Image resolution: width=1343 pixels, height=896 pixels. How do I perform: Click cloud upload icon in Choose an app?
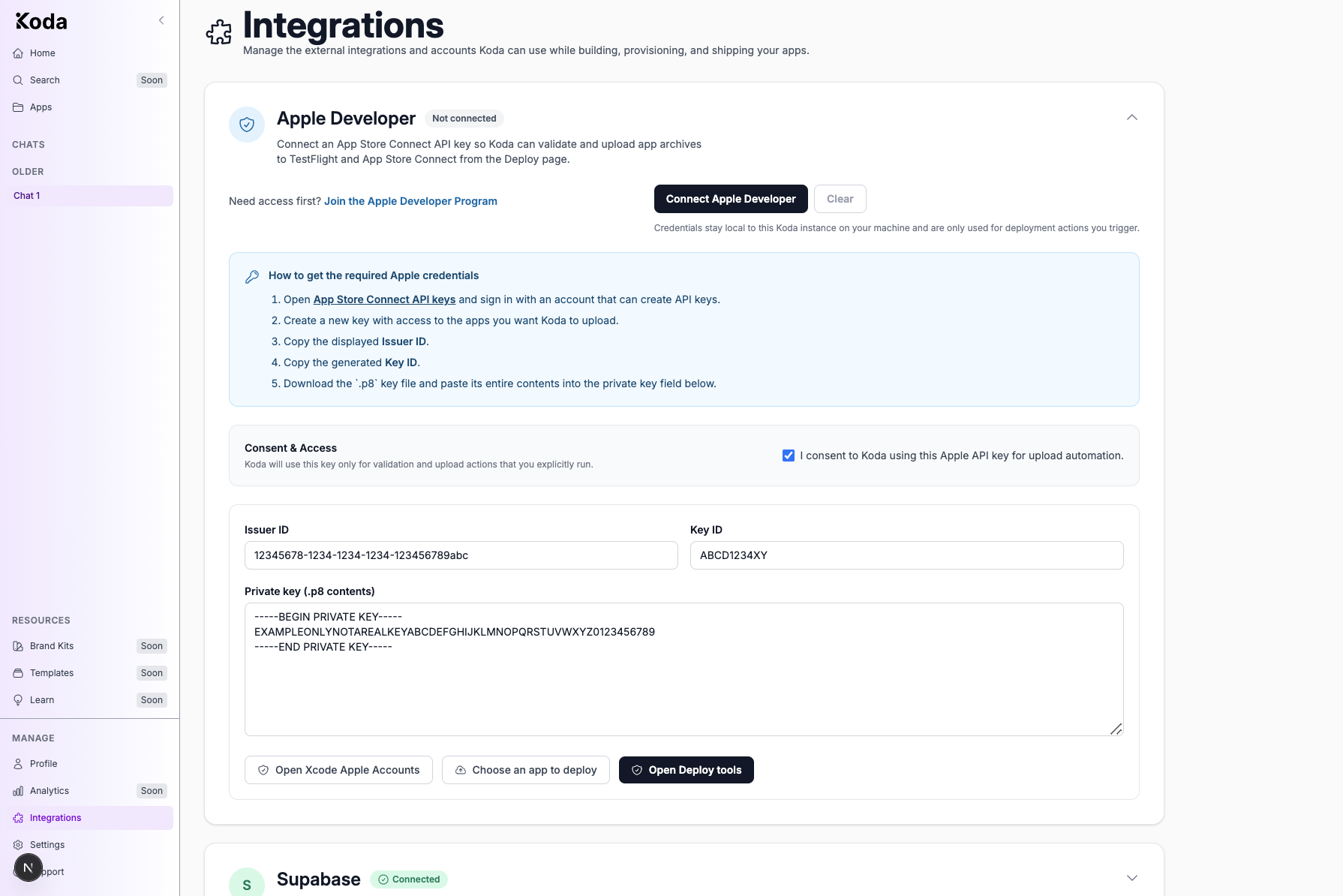point(461,770)
